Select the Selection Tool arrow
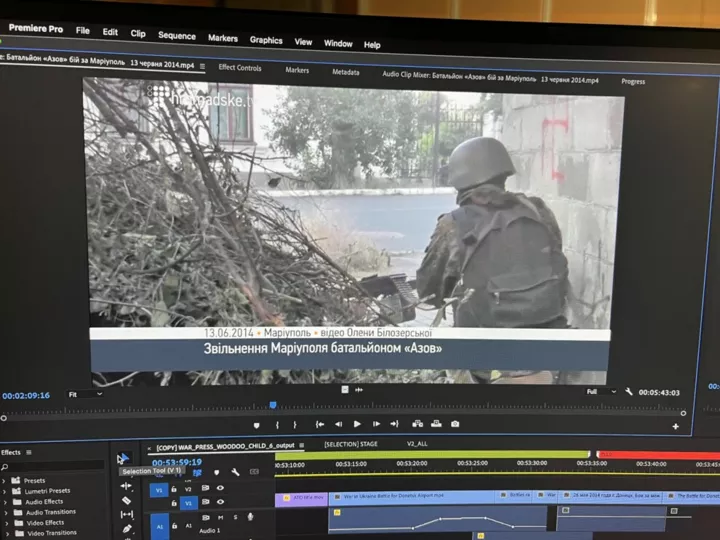The height and width of the screenshot is (540, 720). coord(123,458)
